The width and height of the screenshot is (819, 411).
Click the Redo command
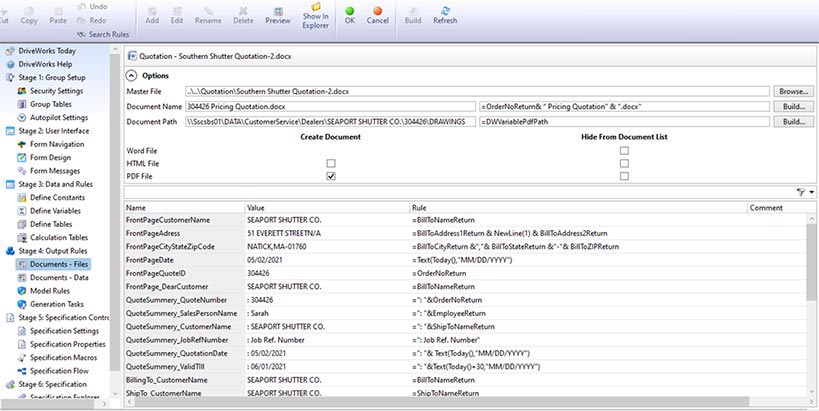click(91, 20)
